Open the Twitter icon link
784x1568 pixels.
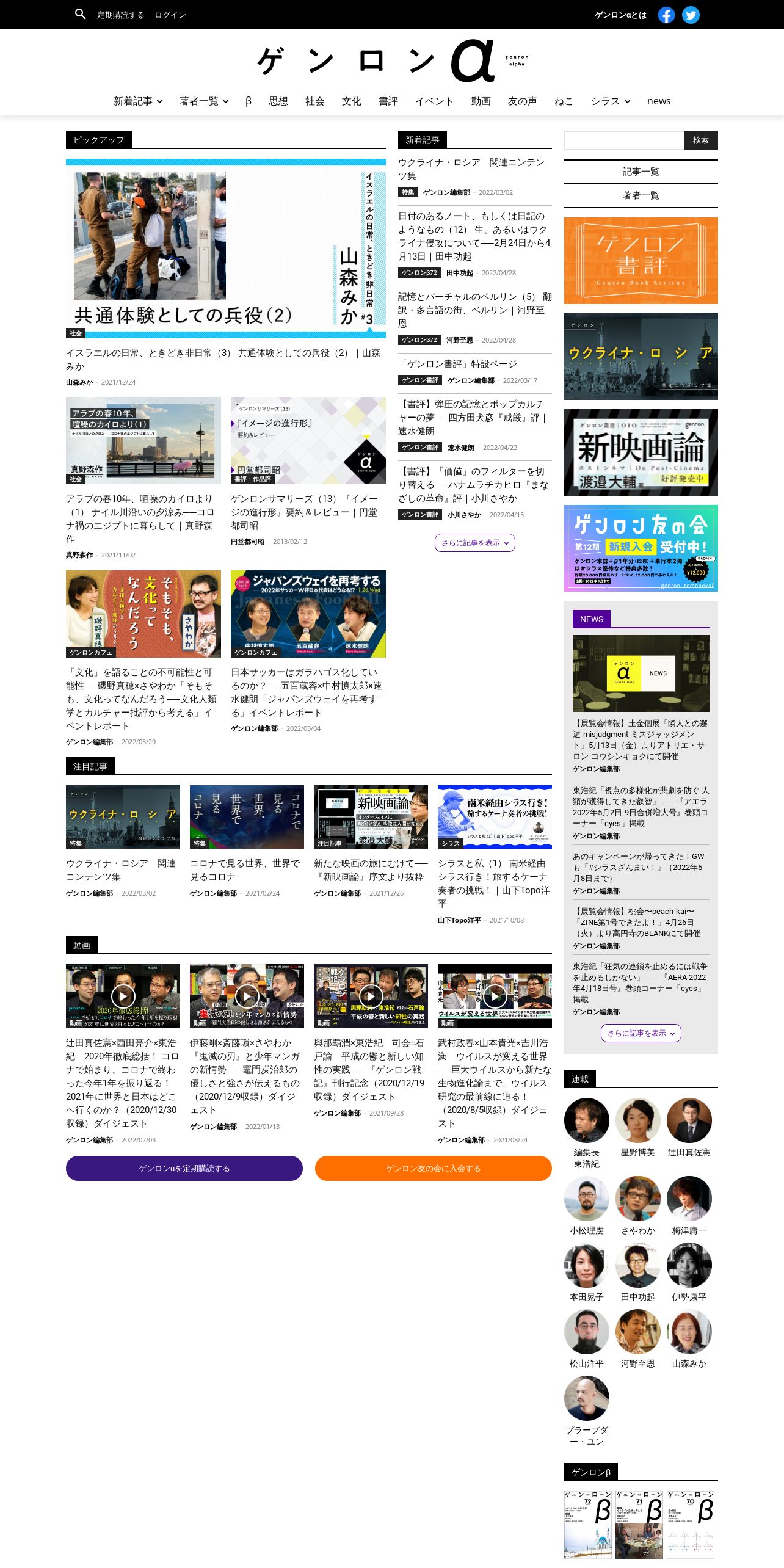tap(691, 15)
